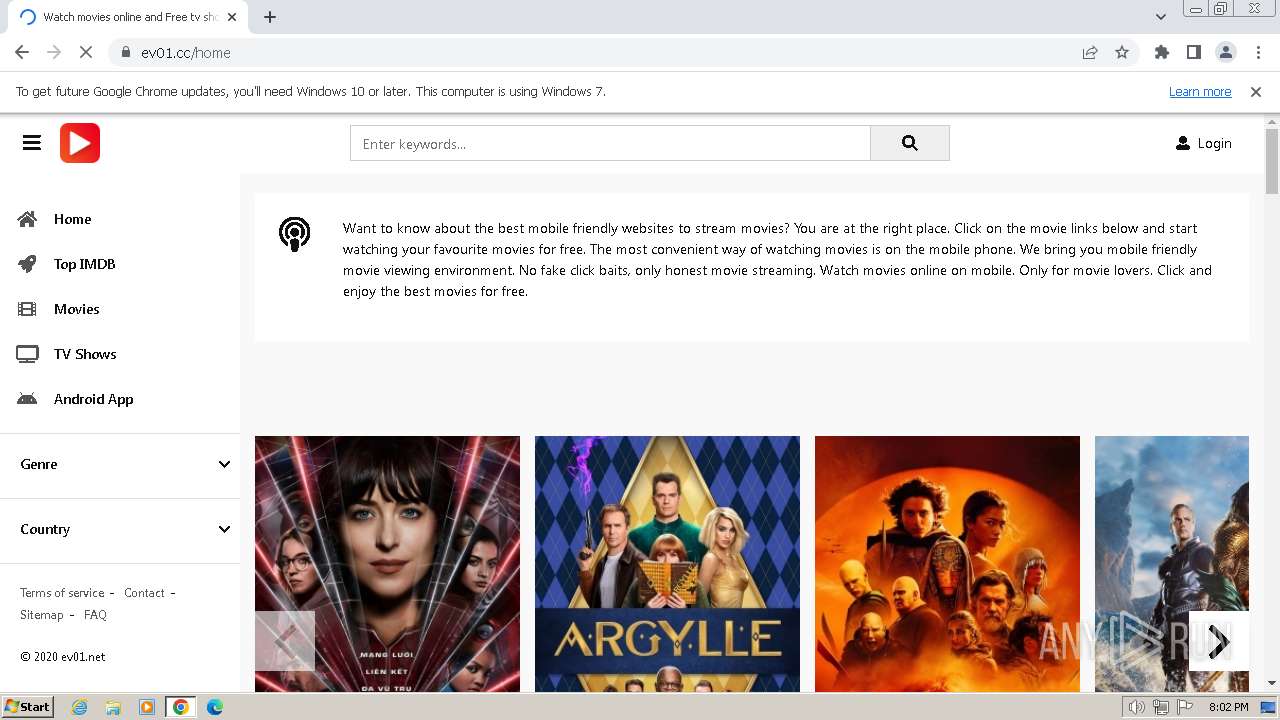Click the podcast broadcast icon
Screen dimensions: 1280x720
pyautogui.click(x=294, y=234)
